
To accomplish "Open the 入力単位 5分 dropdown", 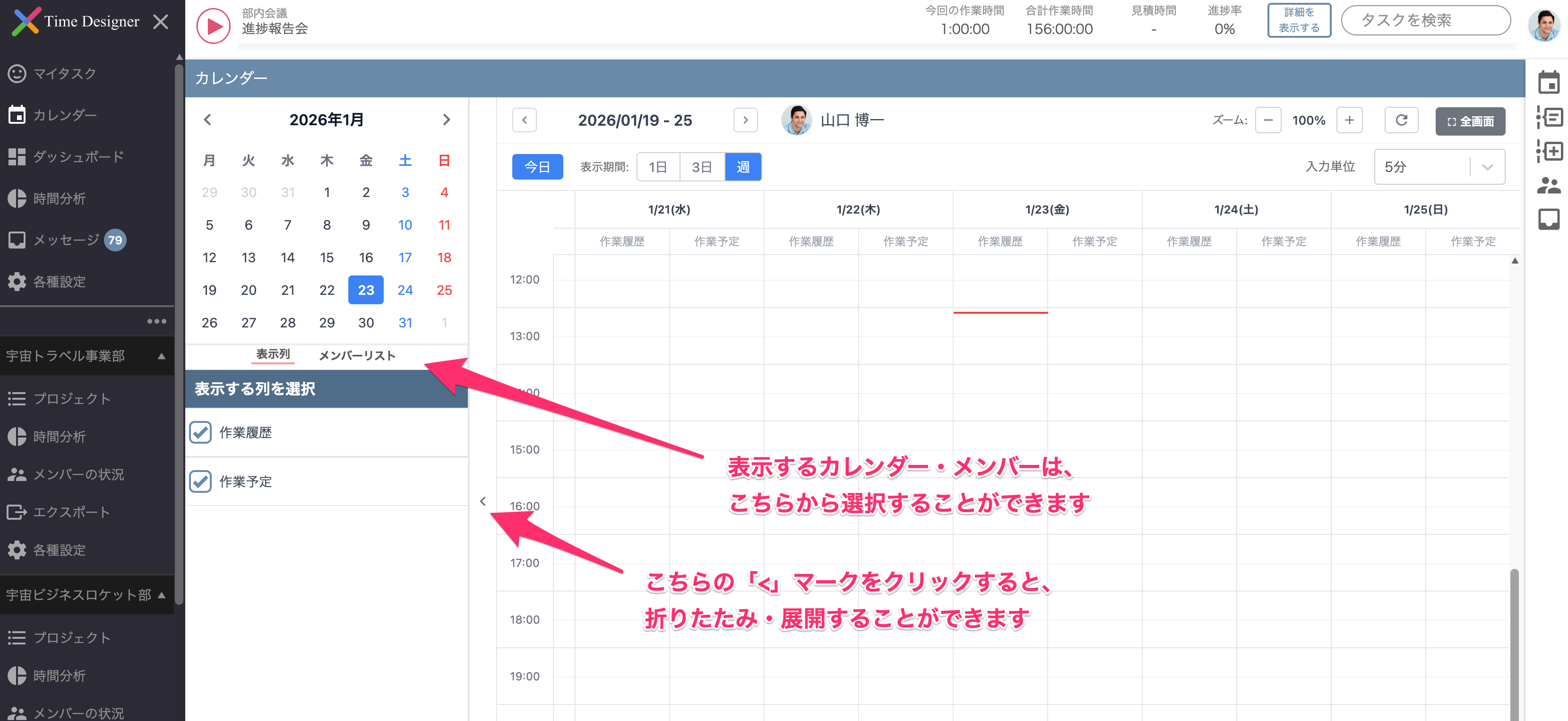I will 1439,167.
